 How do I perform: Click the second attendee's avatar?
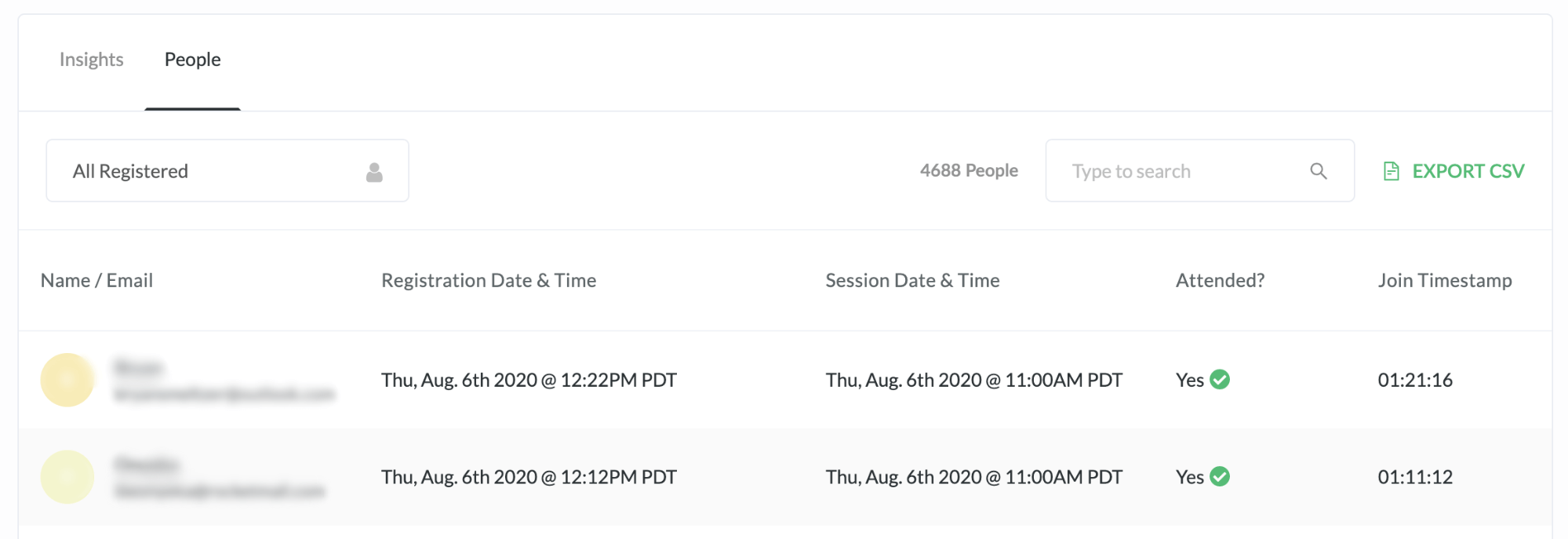(67, 476)
